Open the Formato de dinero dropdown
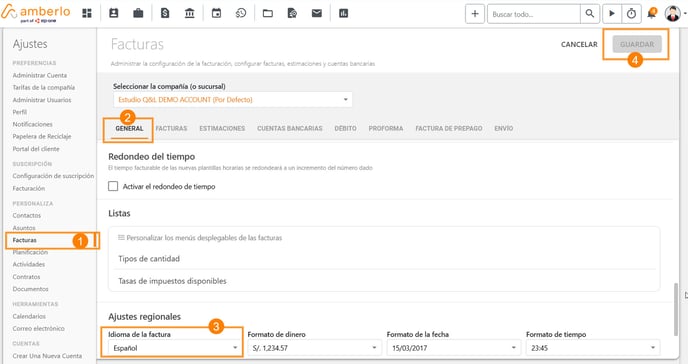The height and width of the screenshot is (364, 688). 314,348
